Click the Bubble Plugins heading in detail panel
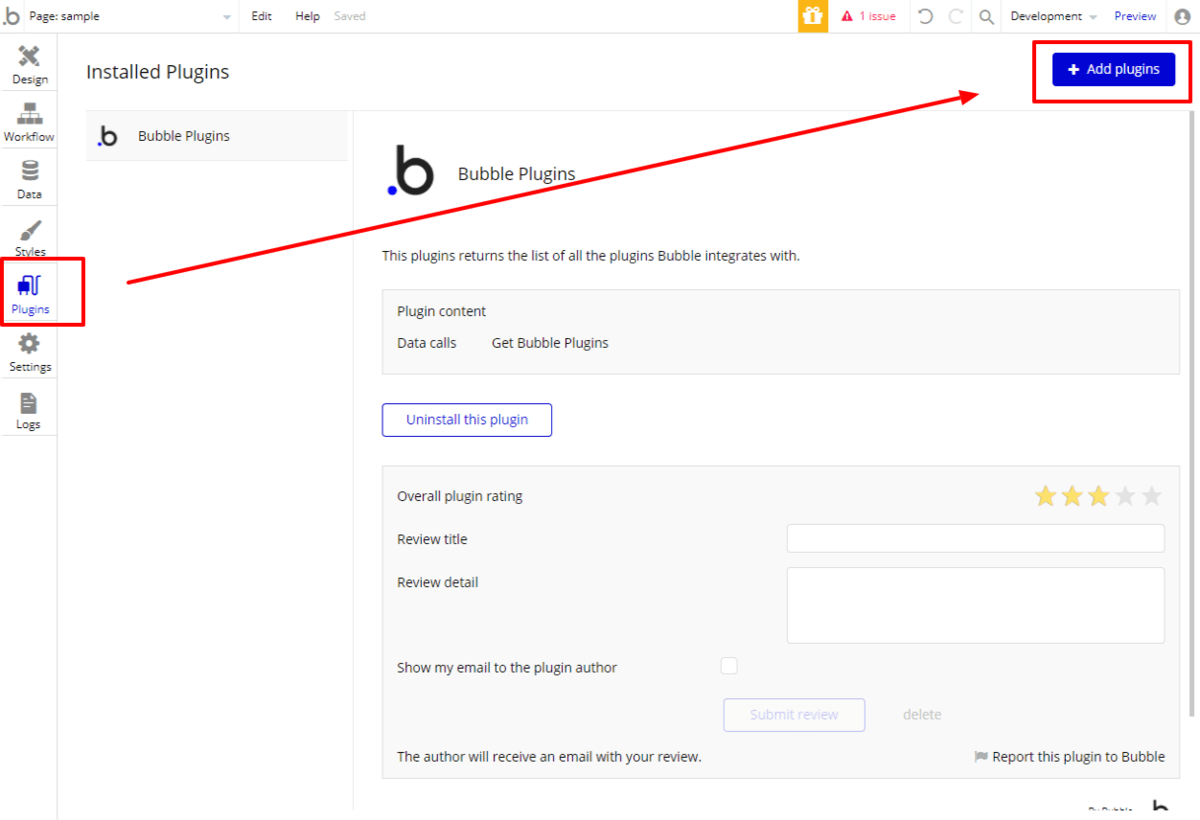This screenshot has height=820, width=1200. [517, 174]
